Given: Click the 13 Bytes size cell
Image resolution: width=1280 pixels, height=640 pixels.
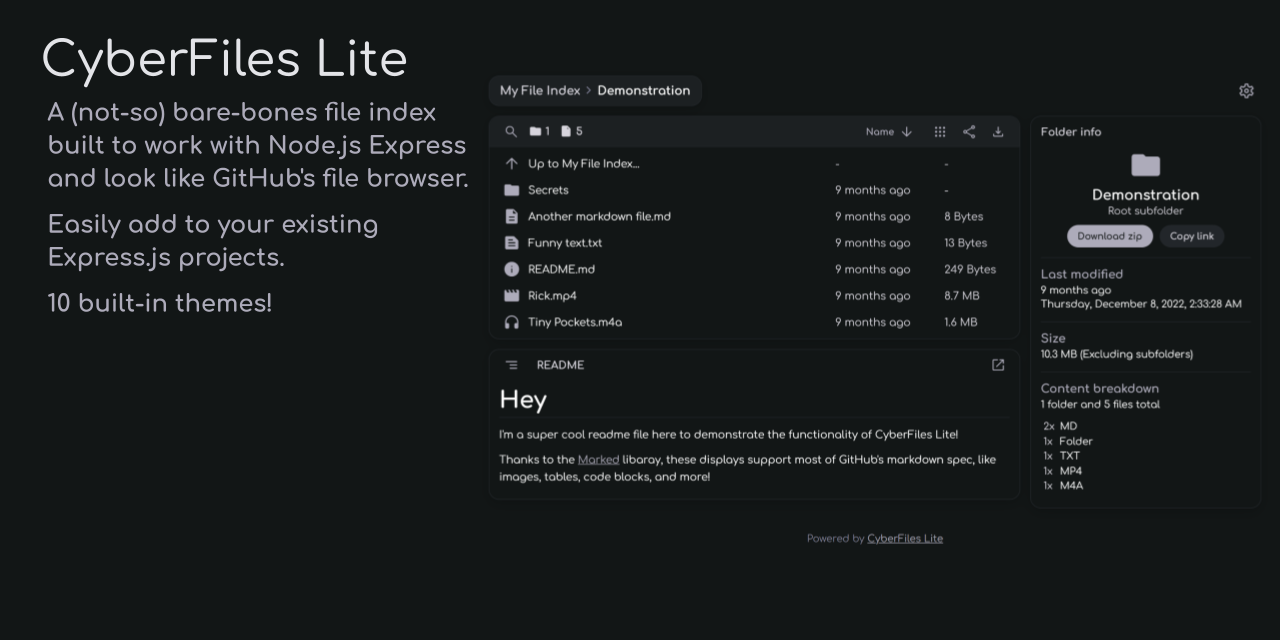Looking at the screenshot, I should [965, 243].
